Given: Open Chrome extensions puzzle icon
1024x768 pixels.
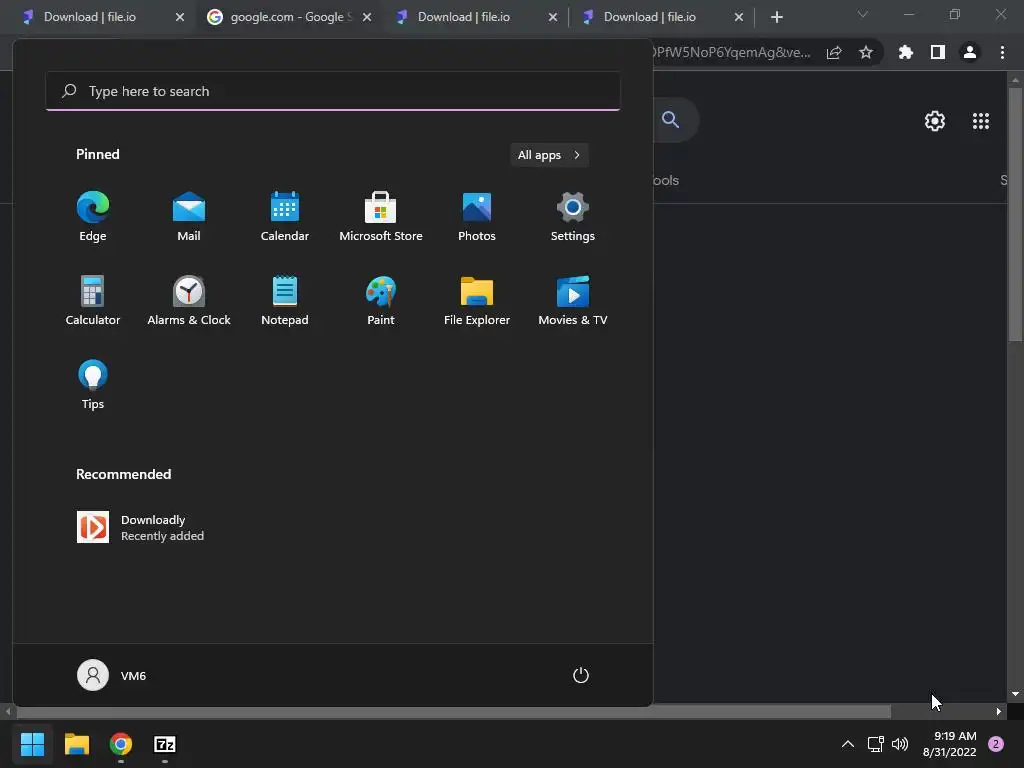Looking at the screenshot, I should point(906,53).
